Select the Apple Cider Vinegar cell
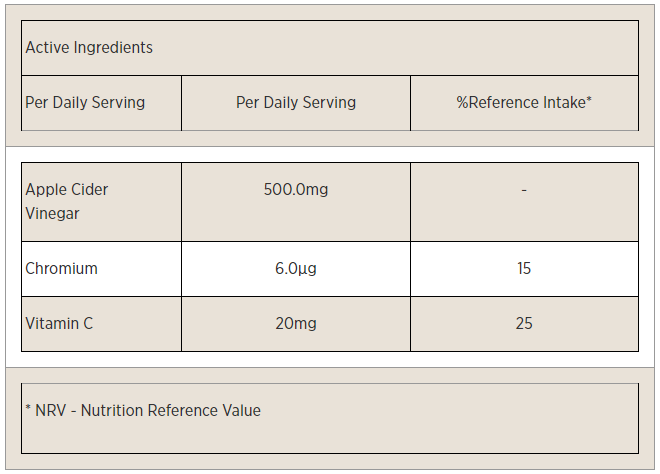The image size is (660, 474). point(101,202)
